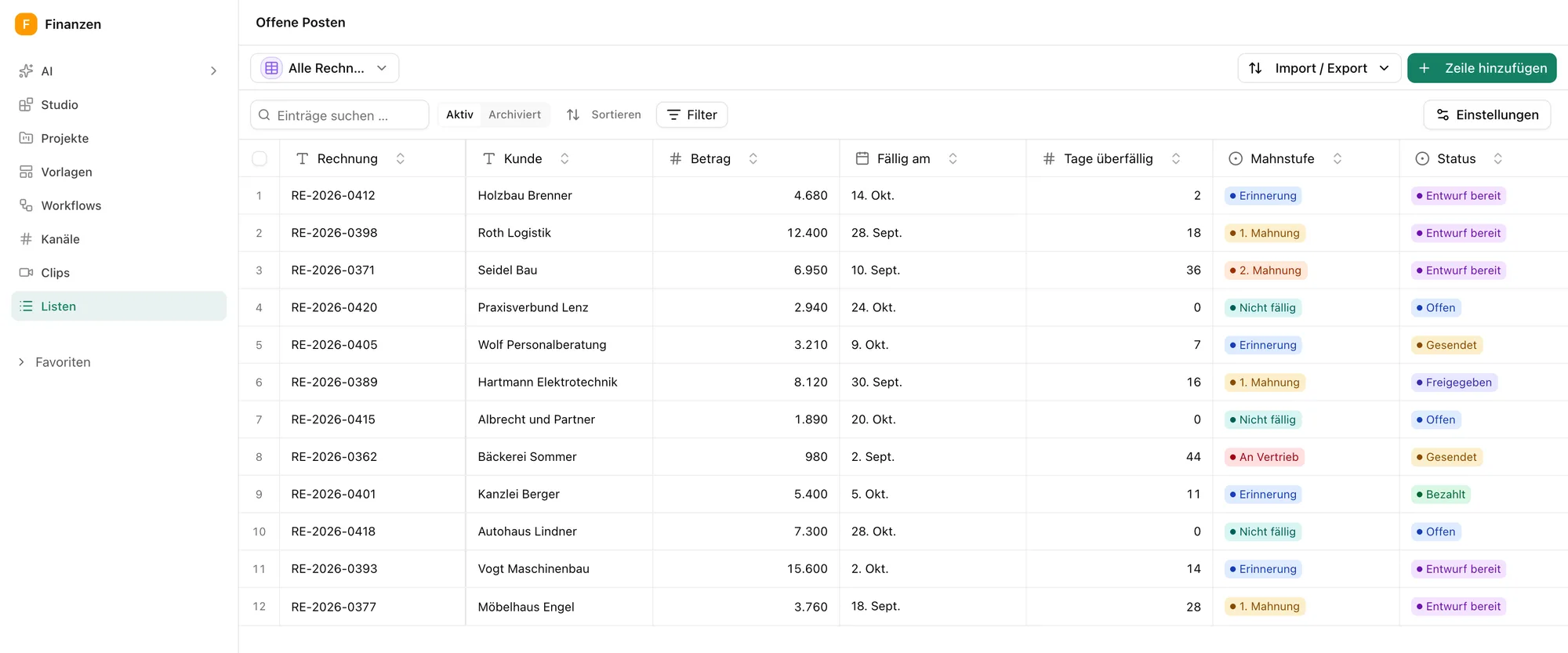Select the Listen sidebar item
Viewport: 1568px width, 653px height.
point(119,307)
